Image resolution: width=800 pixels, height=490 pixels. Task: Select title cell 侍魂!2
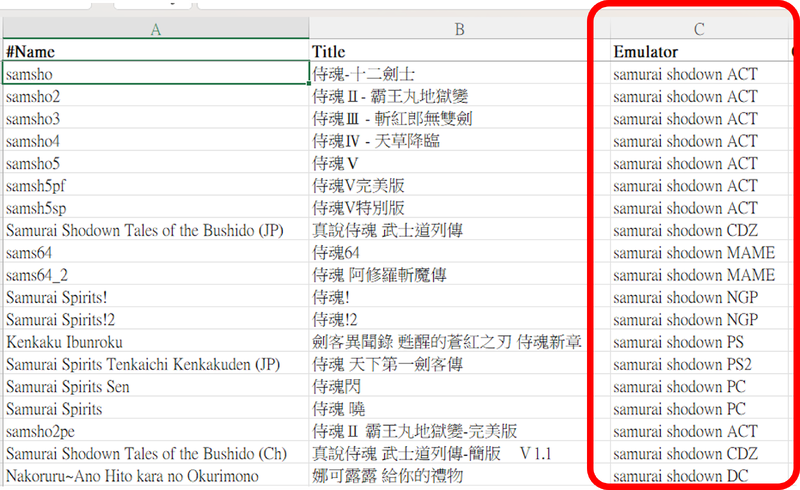coord(459,320)
